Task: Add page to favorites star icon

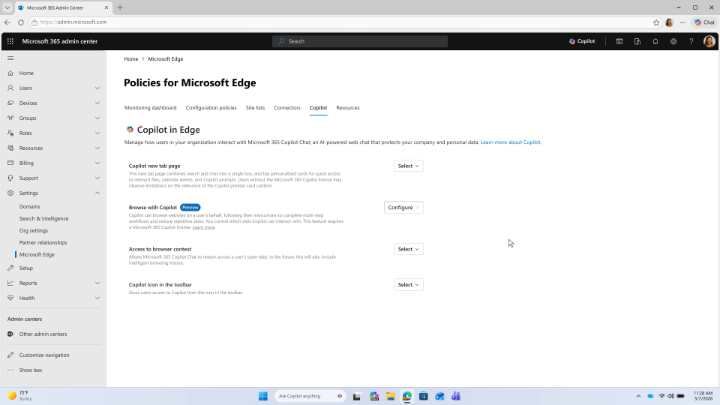Action: click(656, 22)
